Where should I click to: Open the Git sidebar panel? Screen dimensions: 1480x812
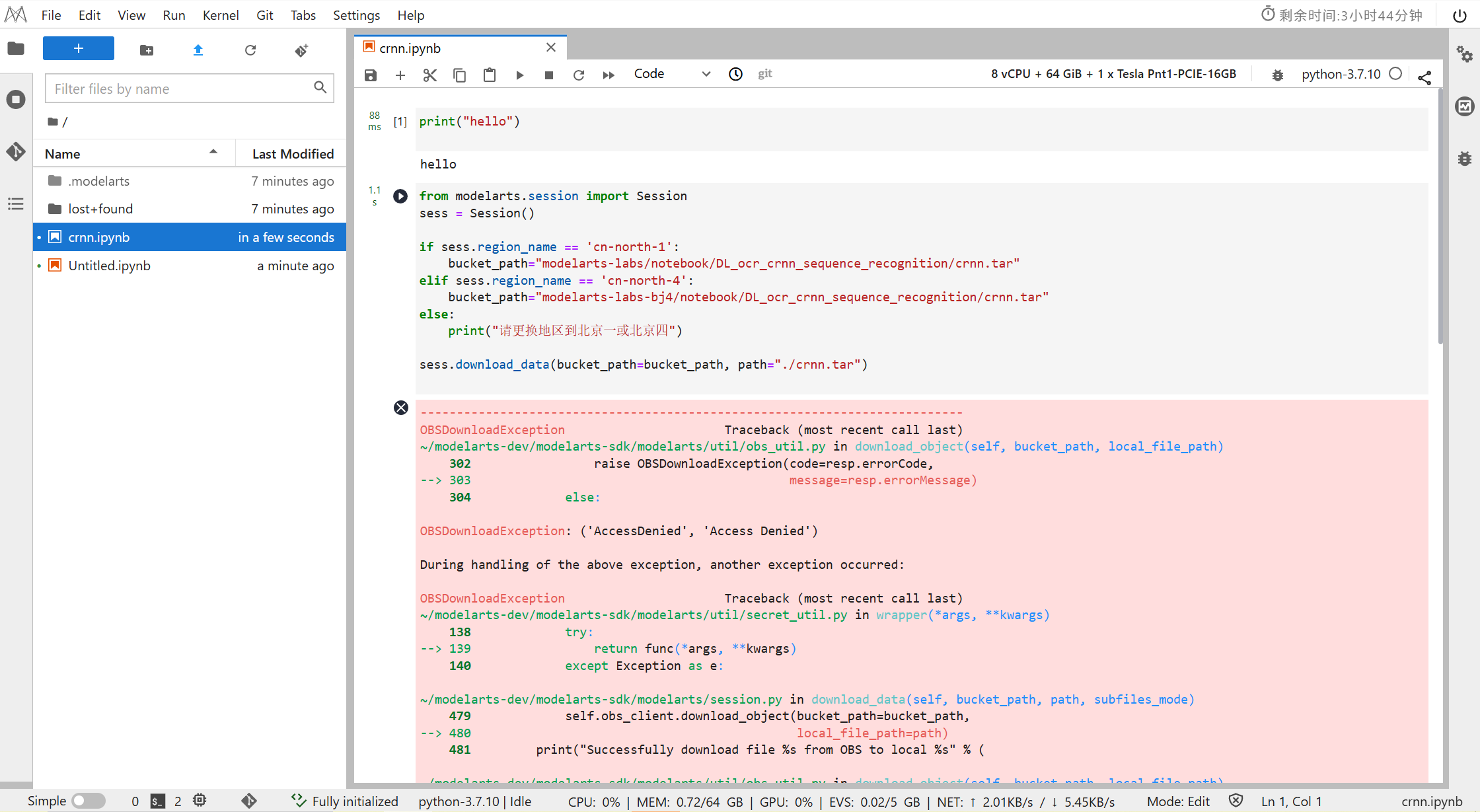[16, 151]
